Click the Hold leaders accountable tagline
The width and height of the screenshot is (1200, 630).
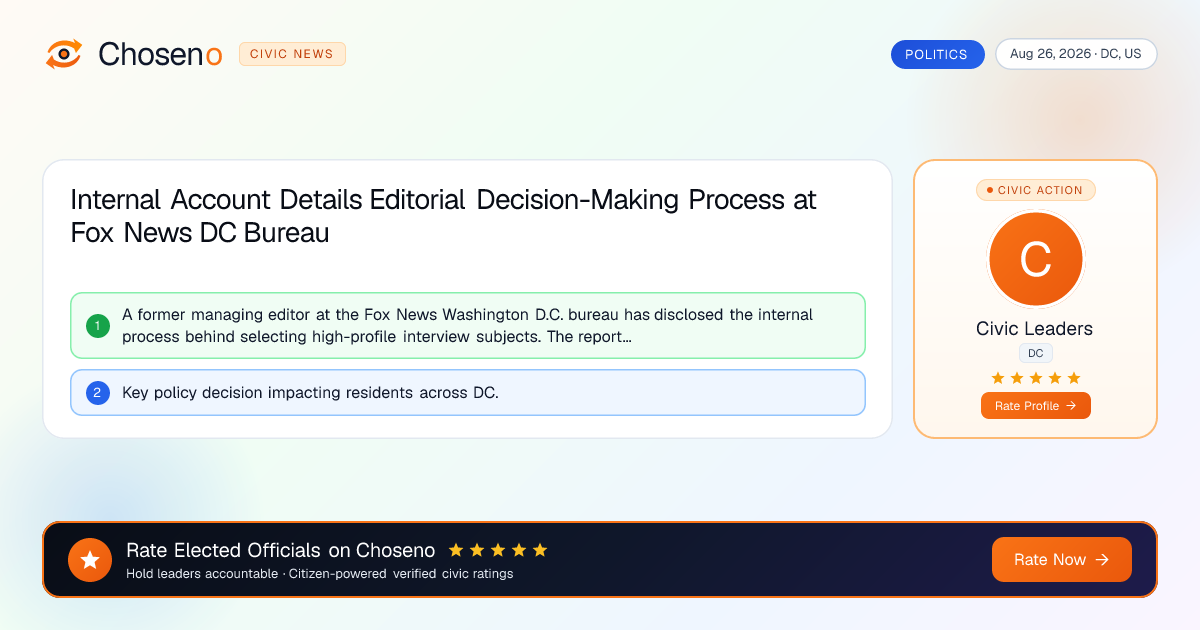[319, 574]
